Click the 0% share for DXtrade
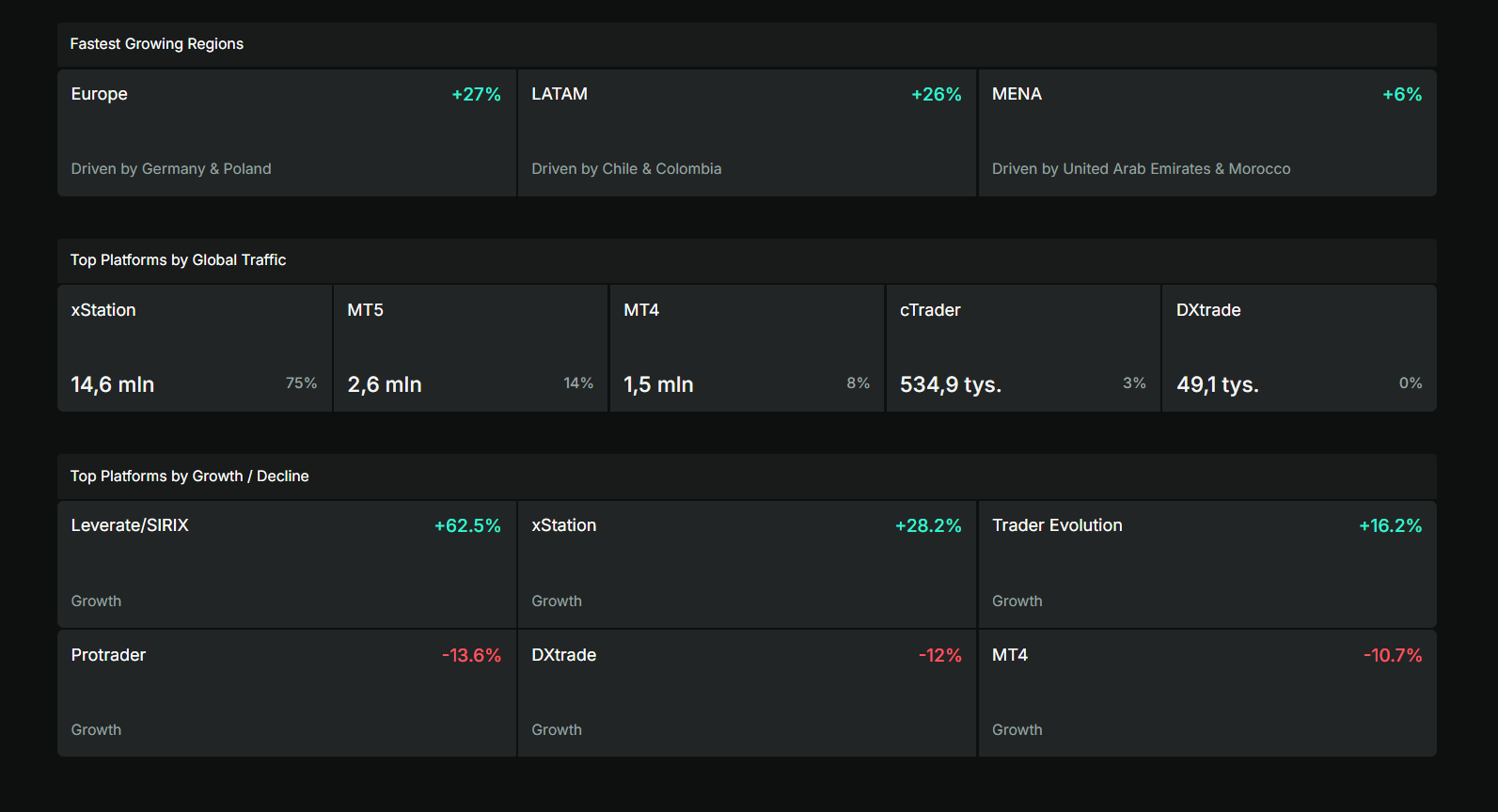 pos(1411,383)
